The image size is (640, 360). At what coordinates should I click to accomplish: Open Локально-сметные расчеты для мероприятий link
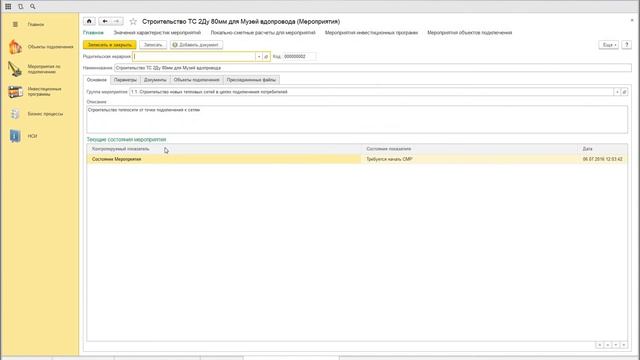263,33
